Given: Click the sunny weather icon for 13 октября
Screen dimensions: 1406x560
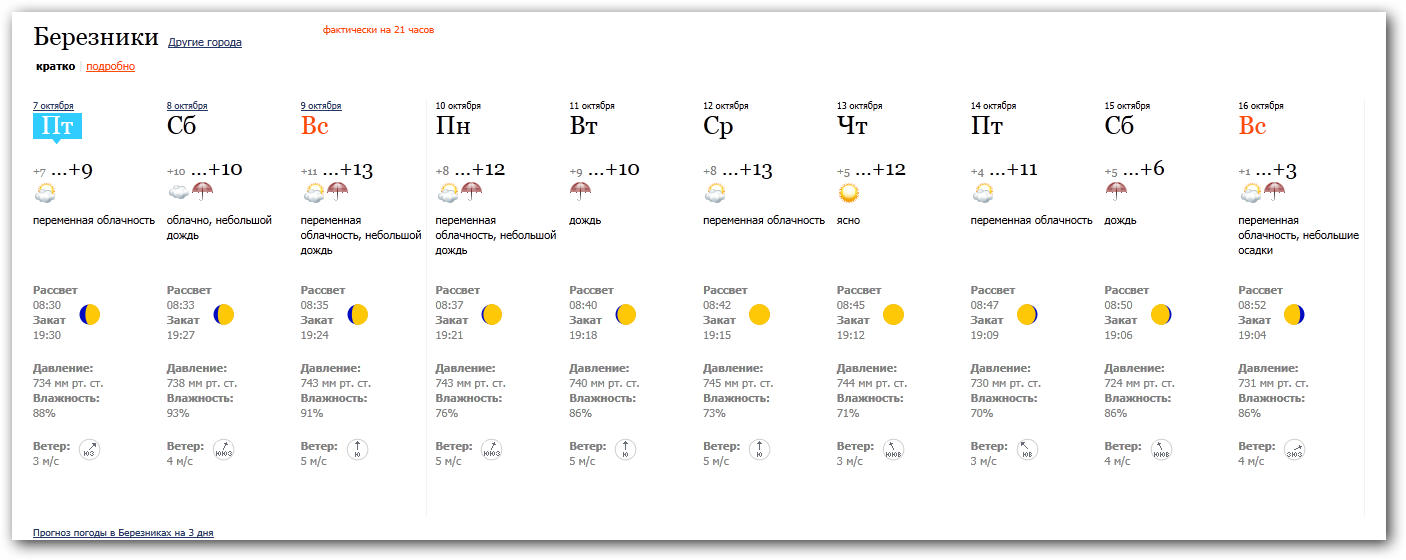Looking at the screenshot, I should pyautogui.click(x=849, y=193).
